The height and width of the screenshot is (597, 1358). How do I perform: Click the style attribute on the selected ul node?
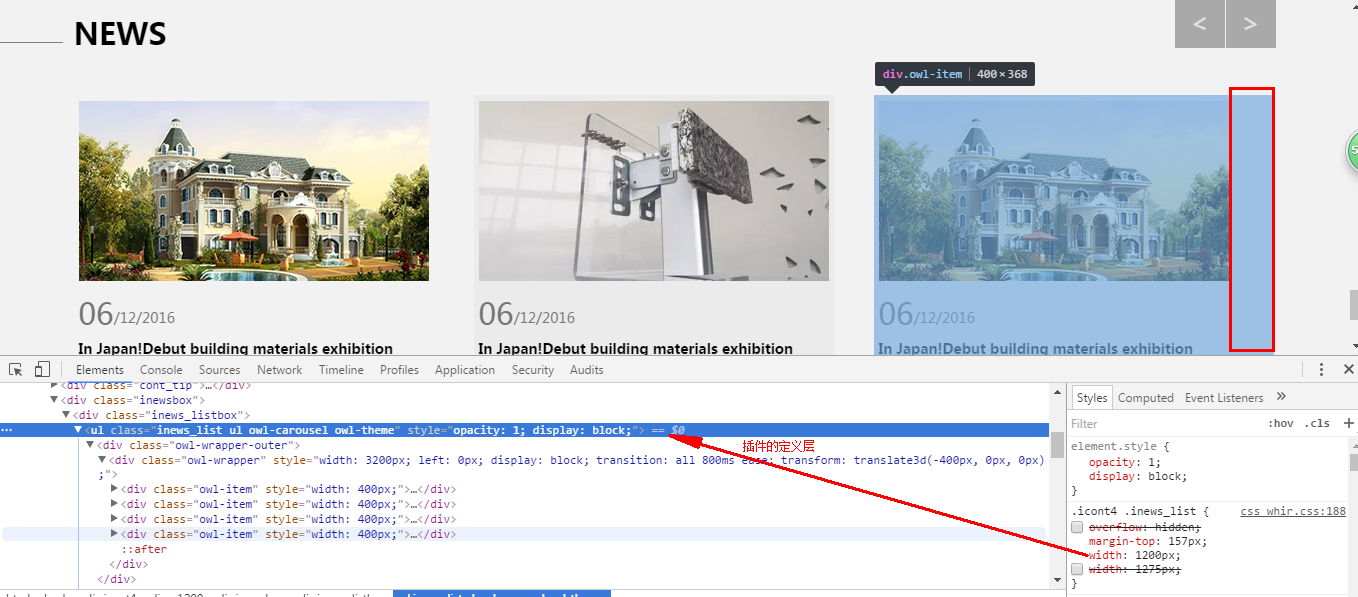pos(524,430)
